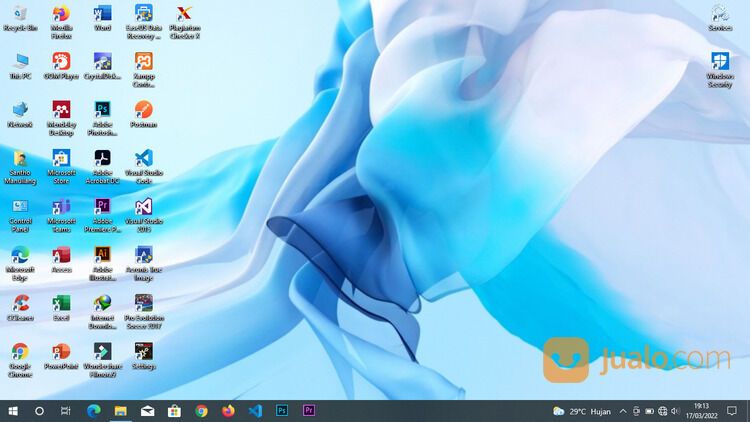This screenshot has width=750, height=422.
Task: Select the Mozilla Firefox desktop shortcut
Action: [61, 22]
